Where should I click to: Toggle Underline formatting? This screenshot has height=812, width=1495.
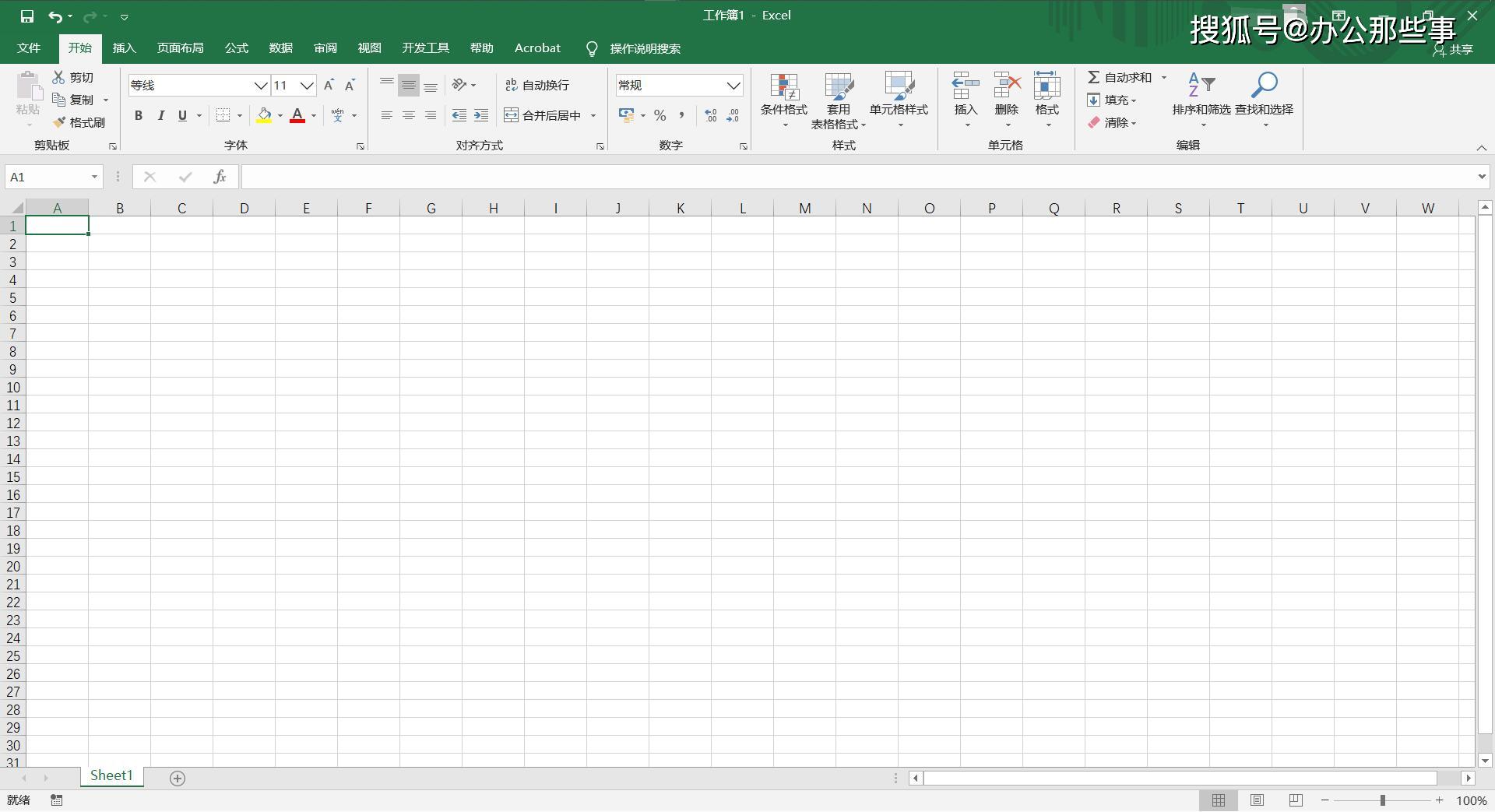pos(183,115)
